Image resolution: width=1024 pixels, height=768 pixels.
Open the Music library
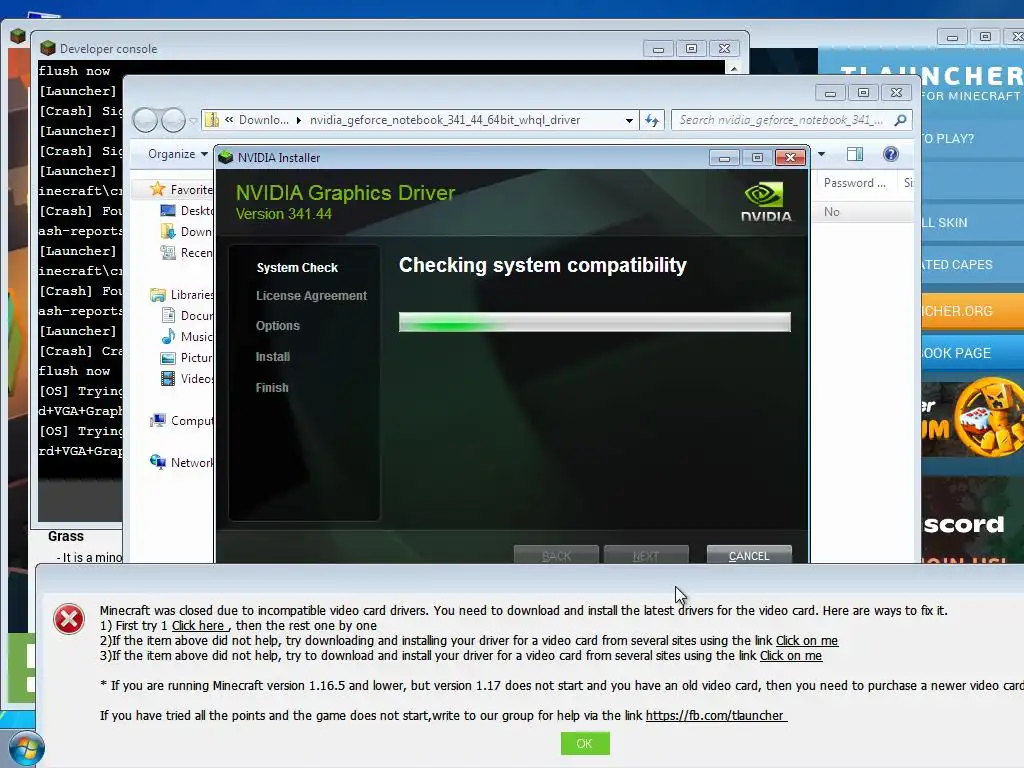click(x=187, y=336)
